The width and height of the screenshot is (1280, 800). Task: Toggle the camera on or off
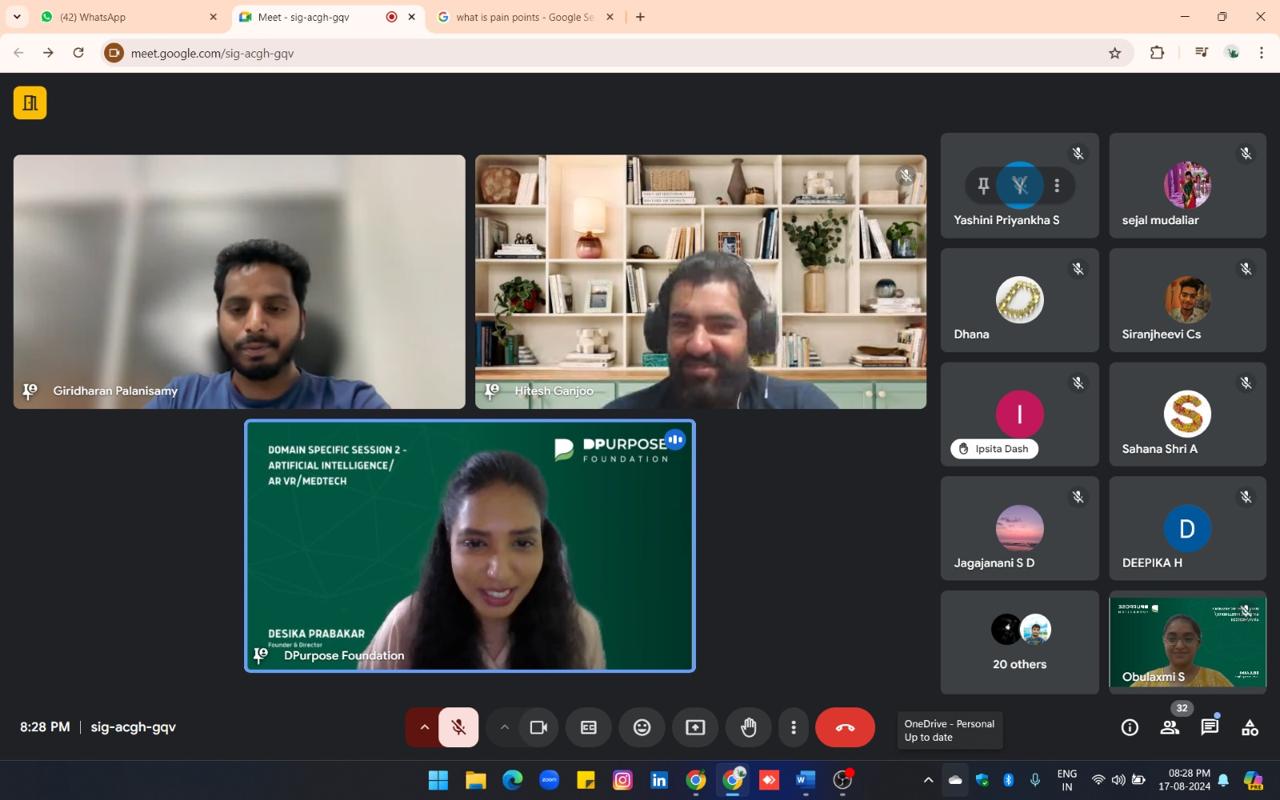(x=539, y=728)
